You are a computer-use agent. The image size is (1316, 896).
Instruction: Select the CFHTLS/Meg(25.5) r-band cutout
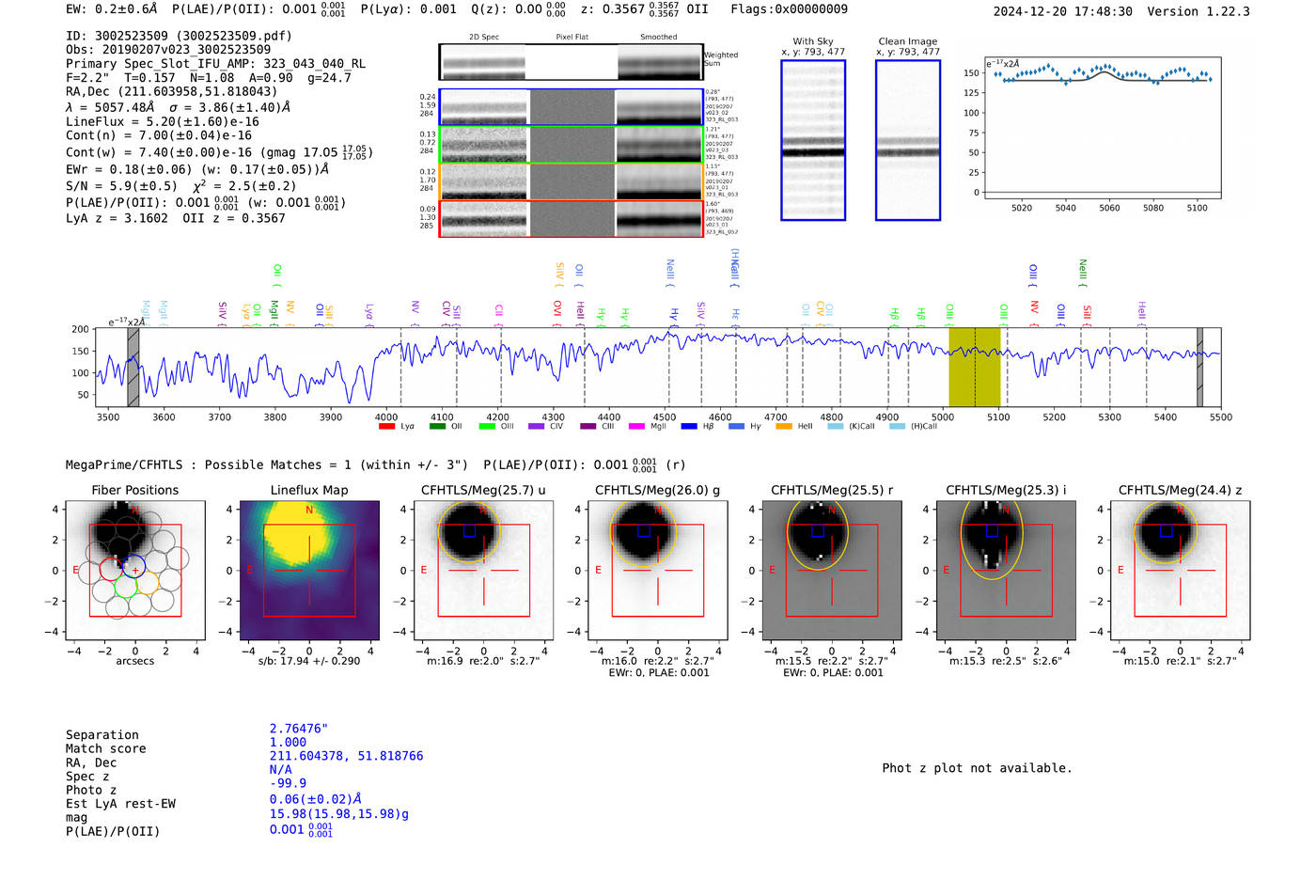click(x=832, y=570)
